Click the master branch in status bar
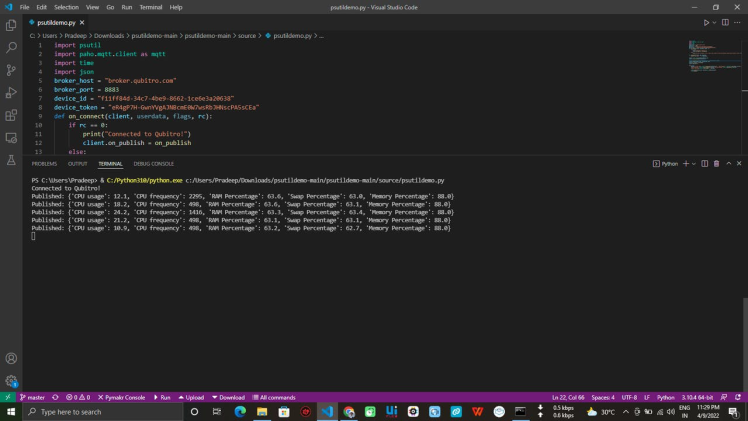 pos(32,397)
